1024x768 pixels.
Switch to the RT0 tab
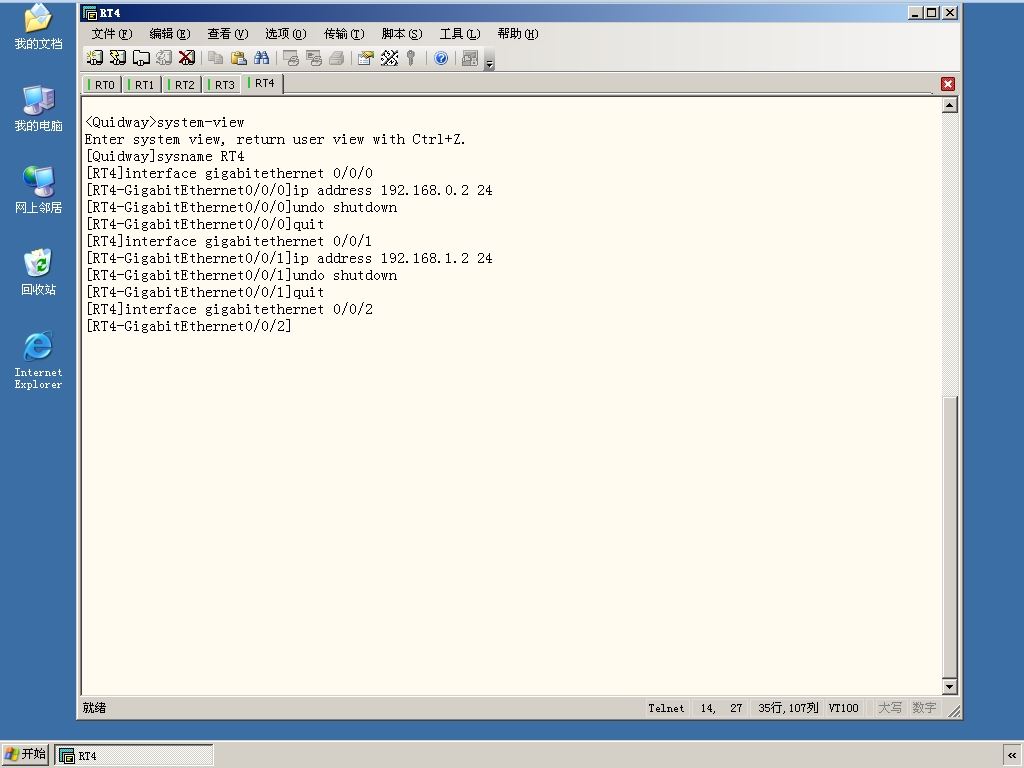point(102,85)
